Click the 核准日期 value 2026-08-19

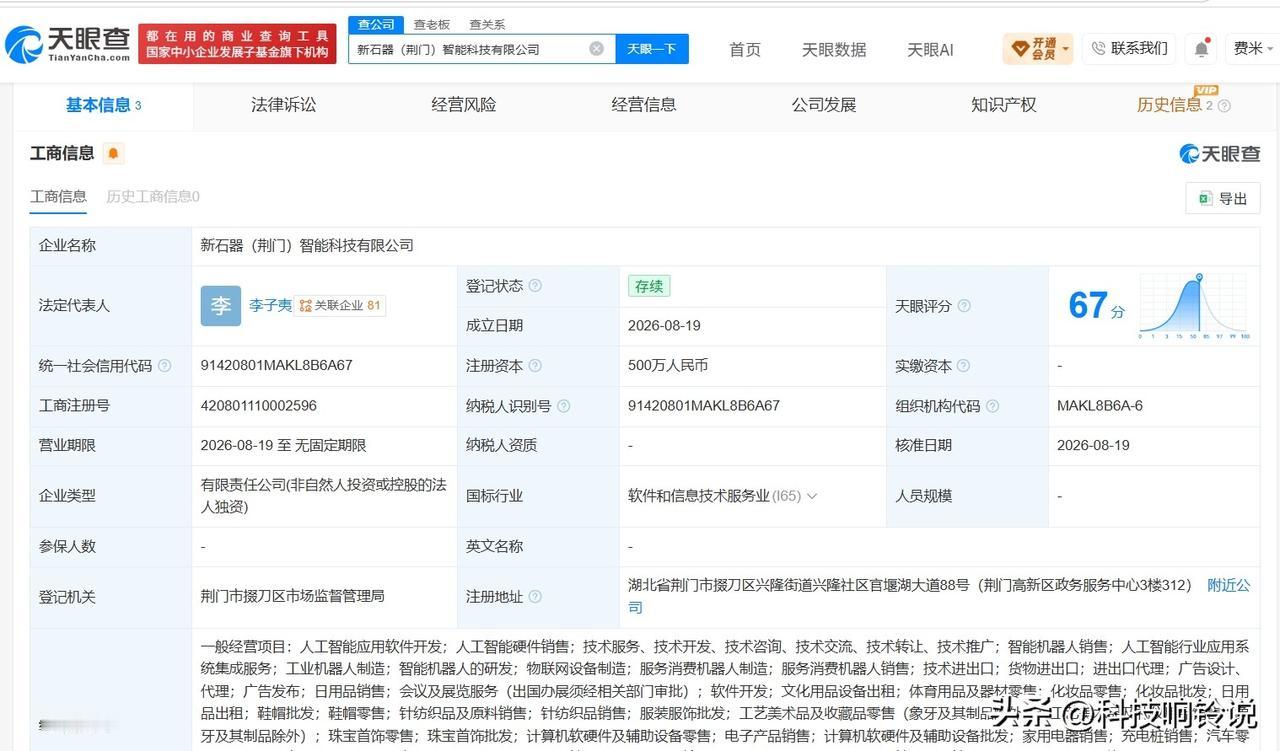click(1093, 446)
